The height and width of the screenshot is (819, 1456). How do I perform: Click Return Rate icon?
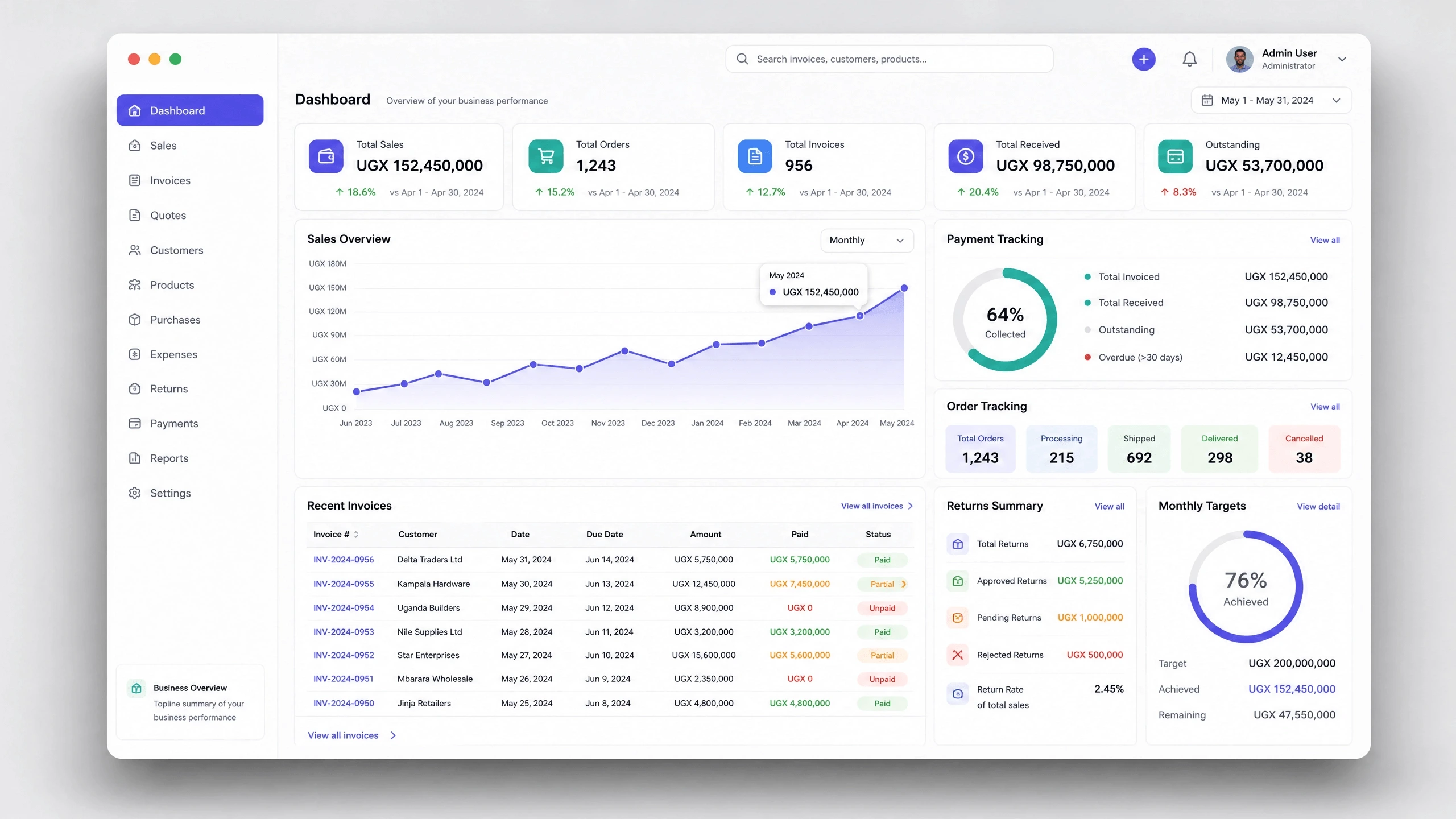(958, 694)
